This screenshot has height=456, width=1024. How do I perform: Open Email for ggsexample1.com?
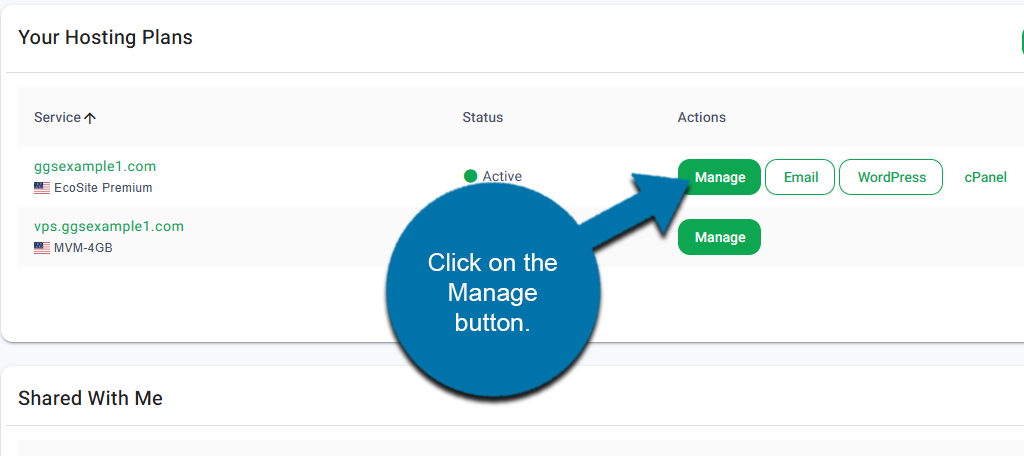pyautogui.click(x=800, y=177)
